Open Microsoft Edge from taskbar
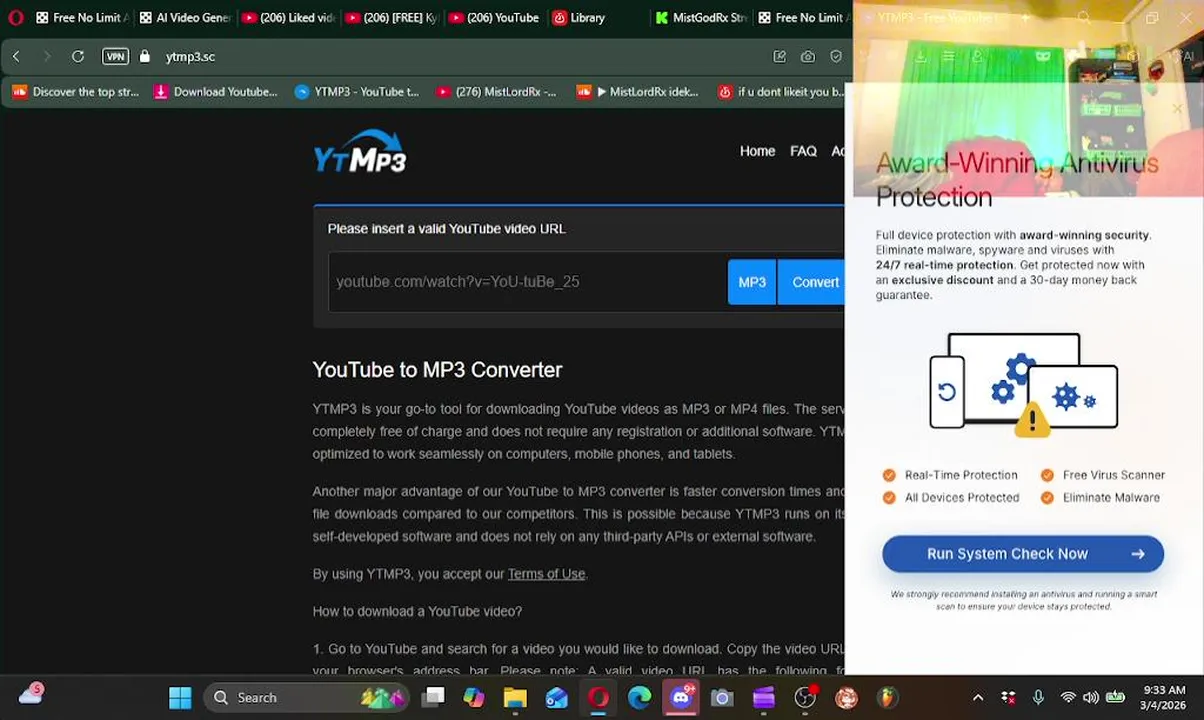Screen dimensions: 1204x720 639,698
